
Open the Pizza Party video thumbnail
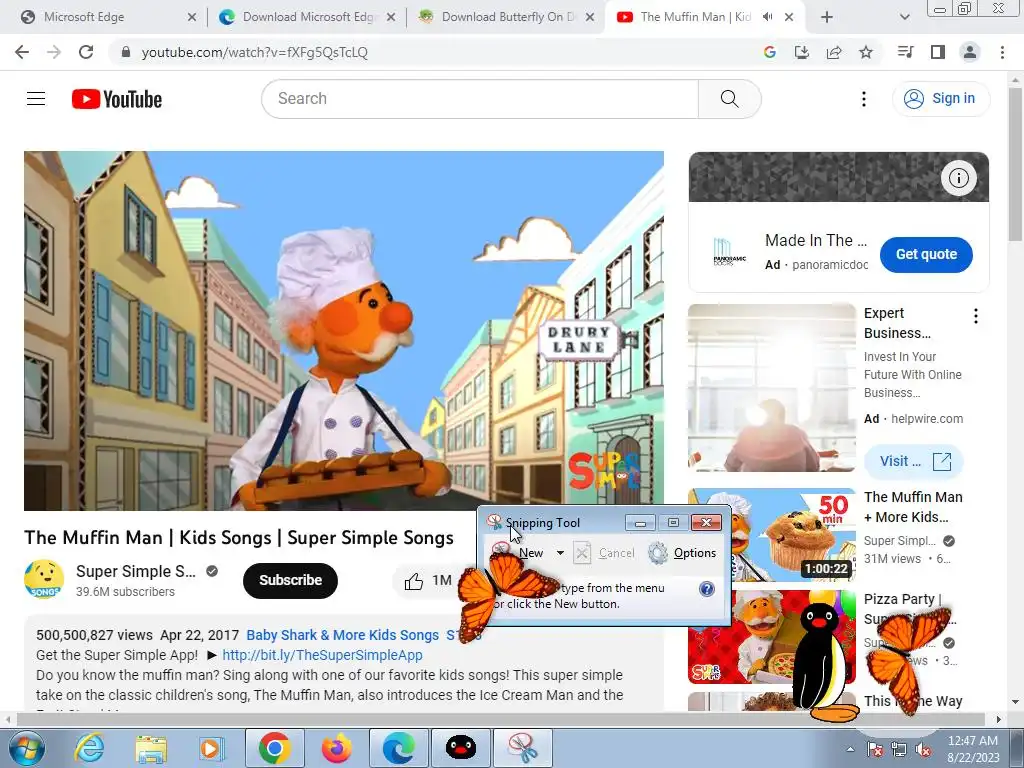772,637
